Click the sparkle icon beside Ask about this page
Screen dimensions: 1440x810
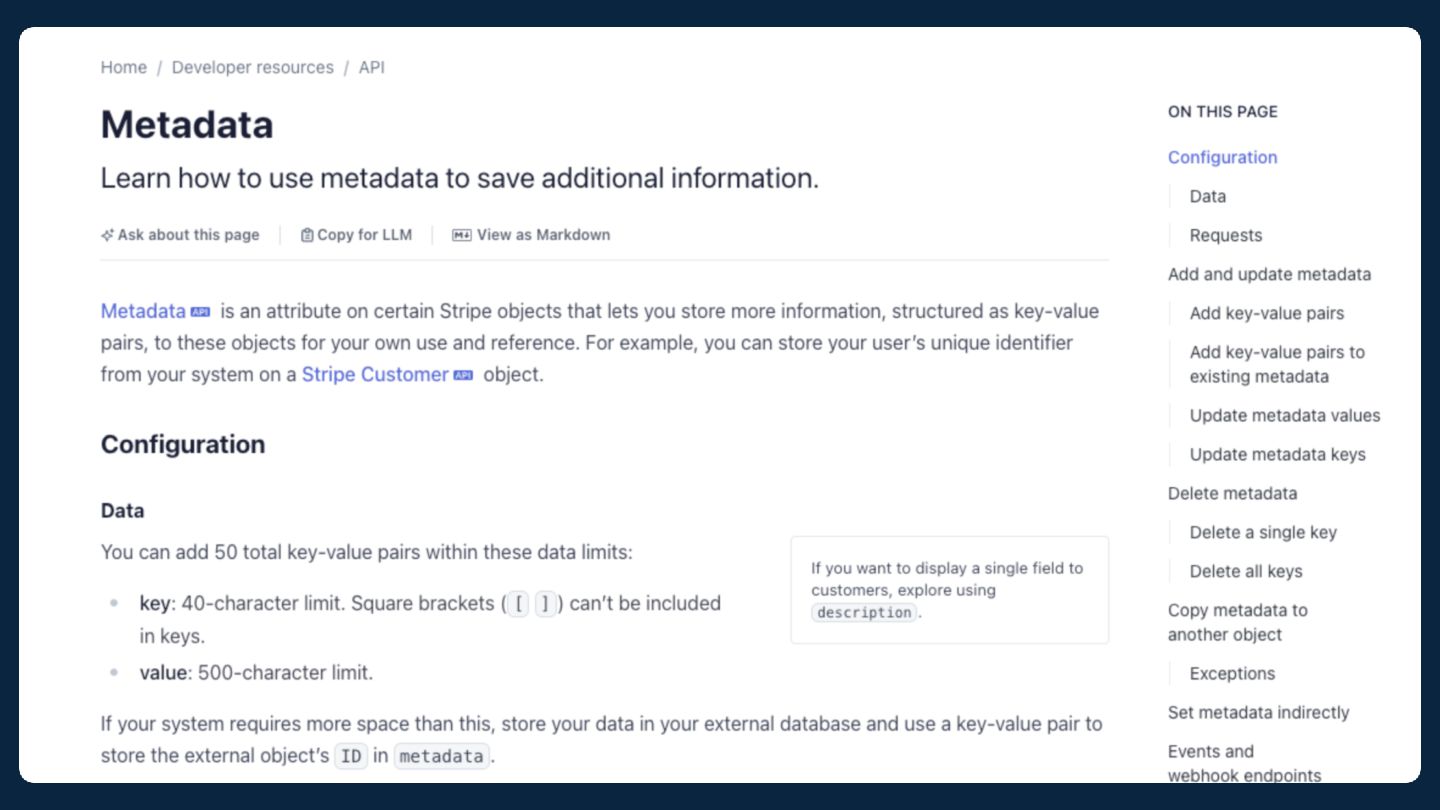click(108, 235)
